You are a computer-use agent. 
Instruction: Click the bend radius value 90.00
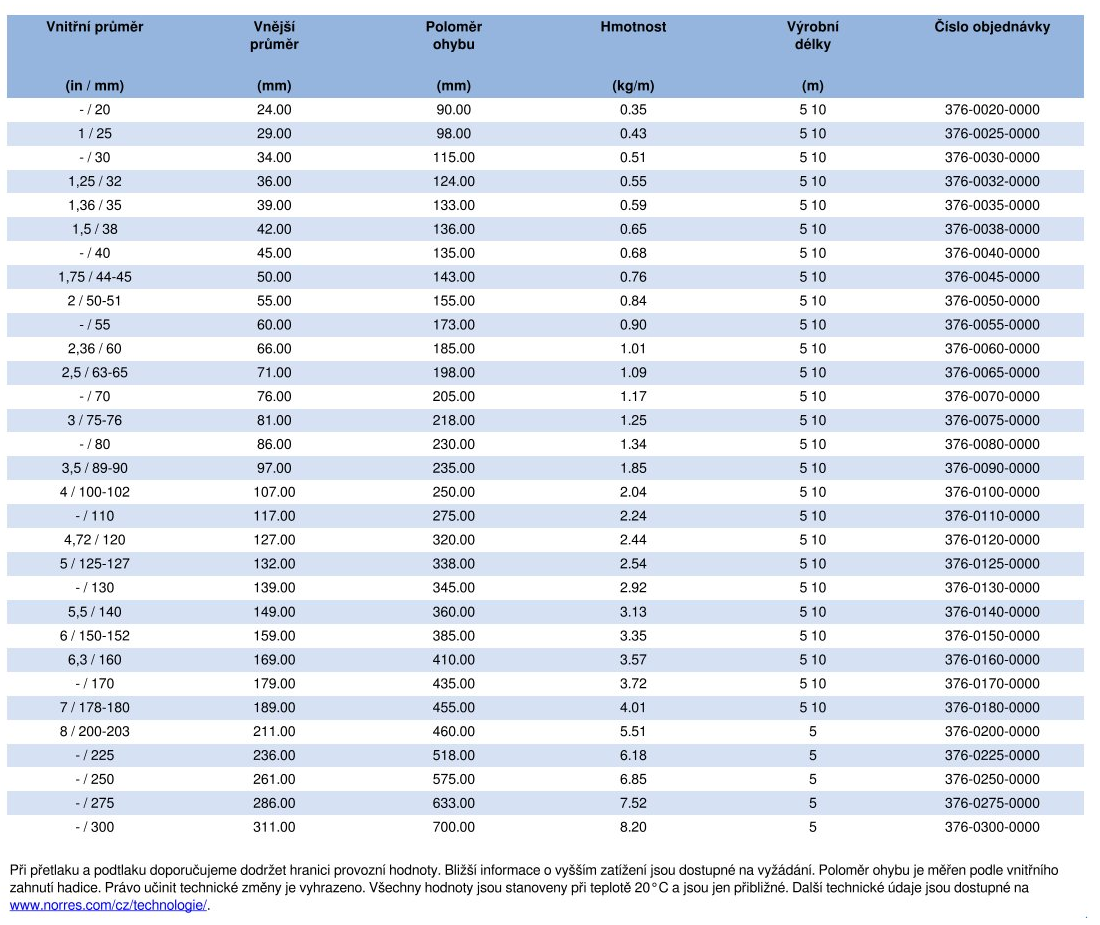454,110
